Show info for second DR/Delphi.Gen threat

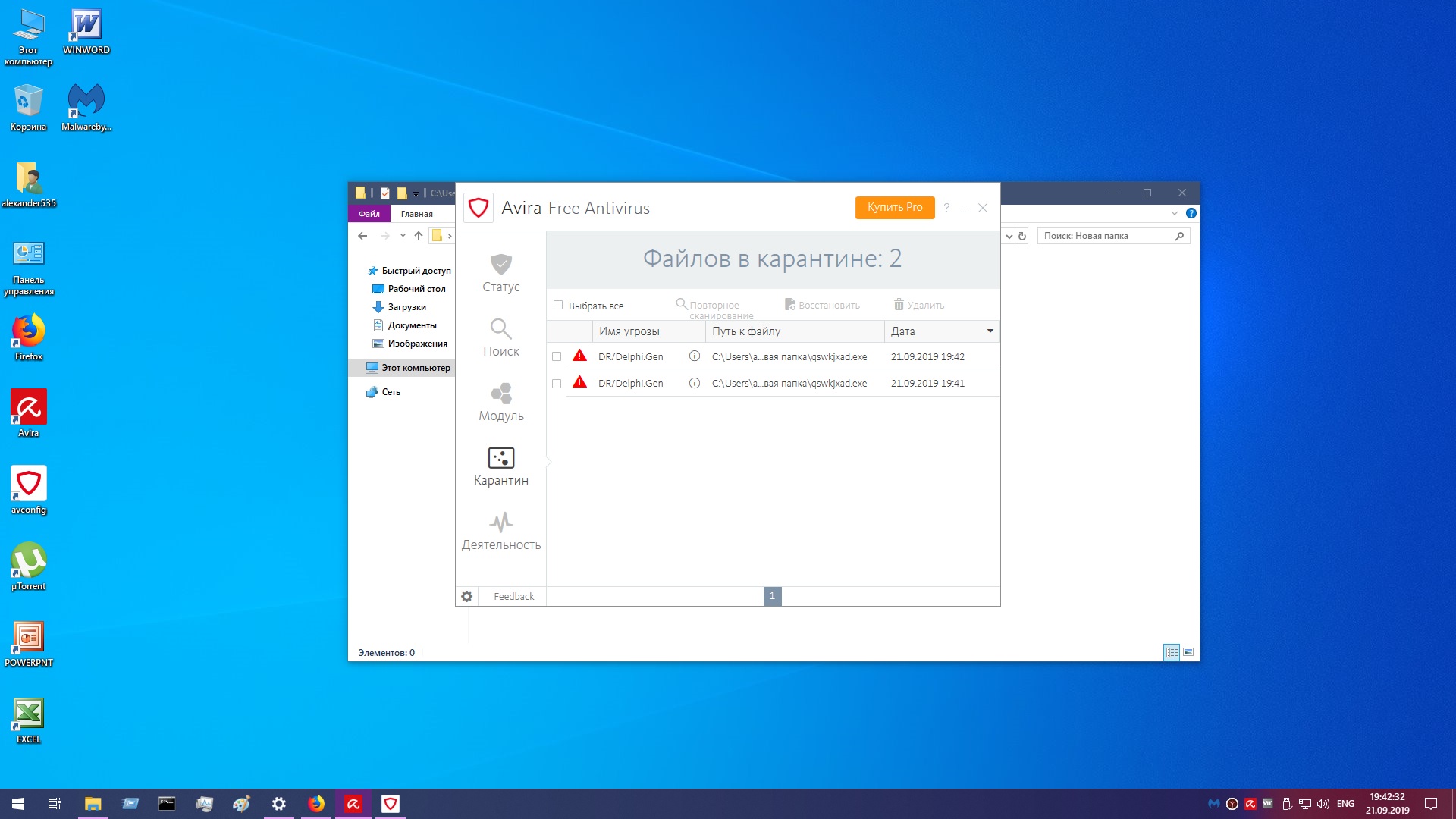694,384
